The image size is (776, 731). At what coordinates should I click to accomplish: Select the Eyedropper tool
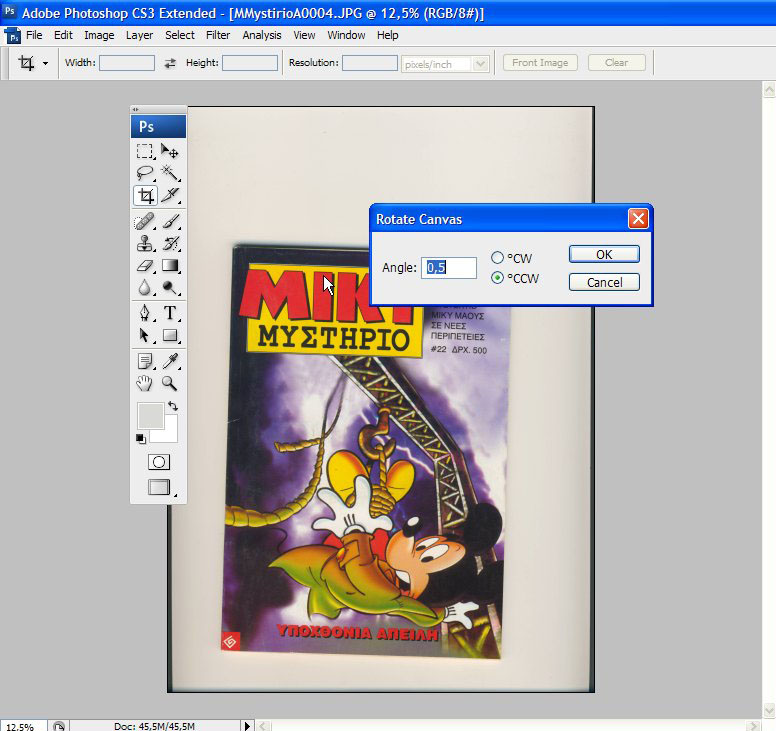pyautogui.click(x=170, y=361)
